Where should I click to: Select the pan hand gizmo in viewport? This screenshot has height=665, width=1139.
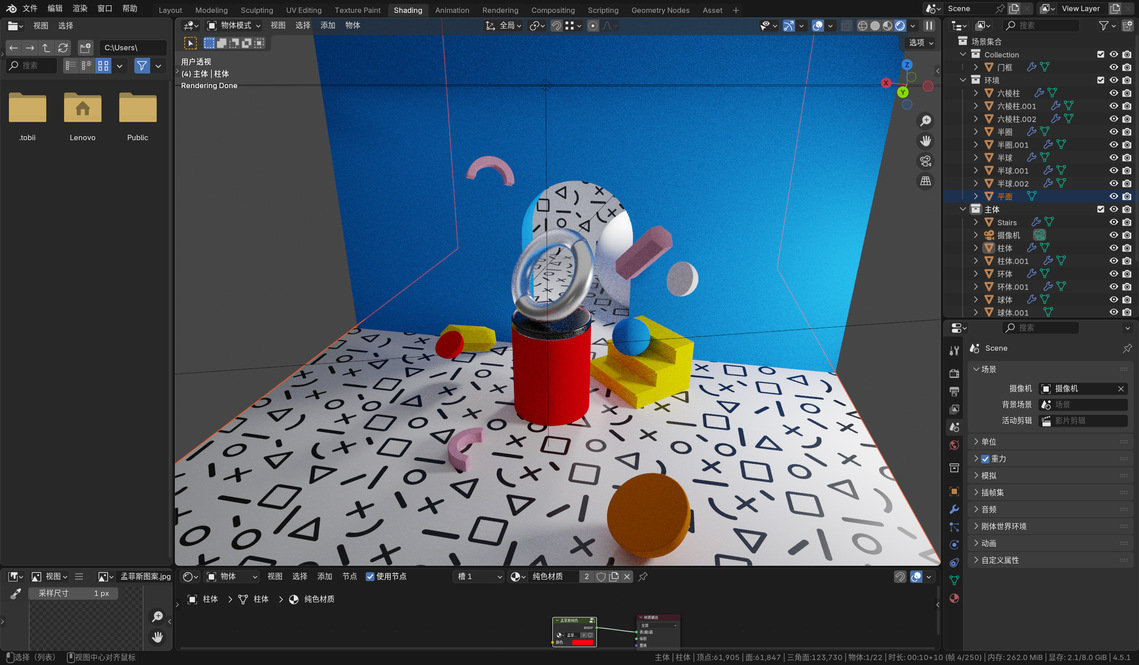coord(926,141)
